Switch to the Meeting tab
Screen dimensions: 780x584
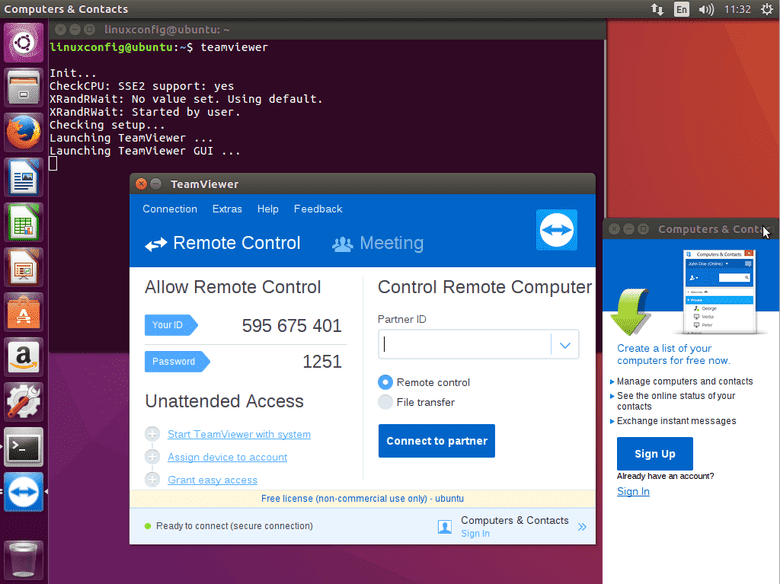(378, 243)
